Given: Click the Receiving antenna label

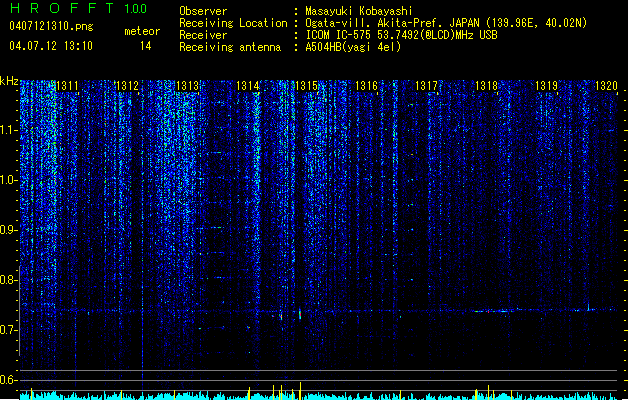Looking at the screenshot, I should click(230, 47).
